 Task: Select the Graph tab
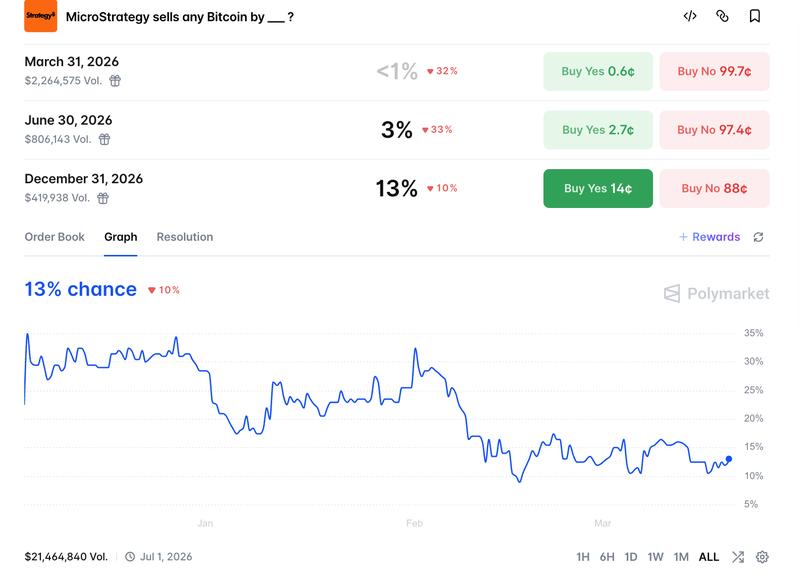coord(121,237)
